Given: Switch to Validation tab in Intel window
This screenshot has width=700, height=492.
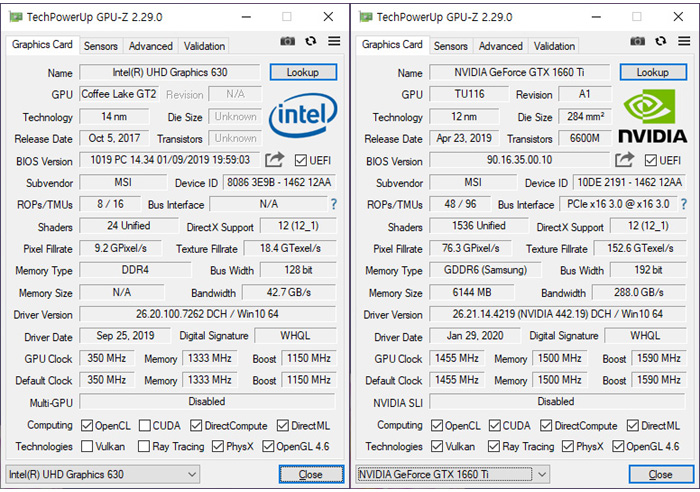Looking at the screenshot, I should (x=204, y=46).
